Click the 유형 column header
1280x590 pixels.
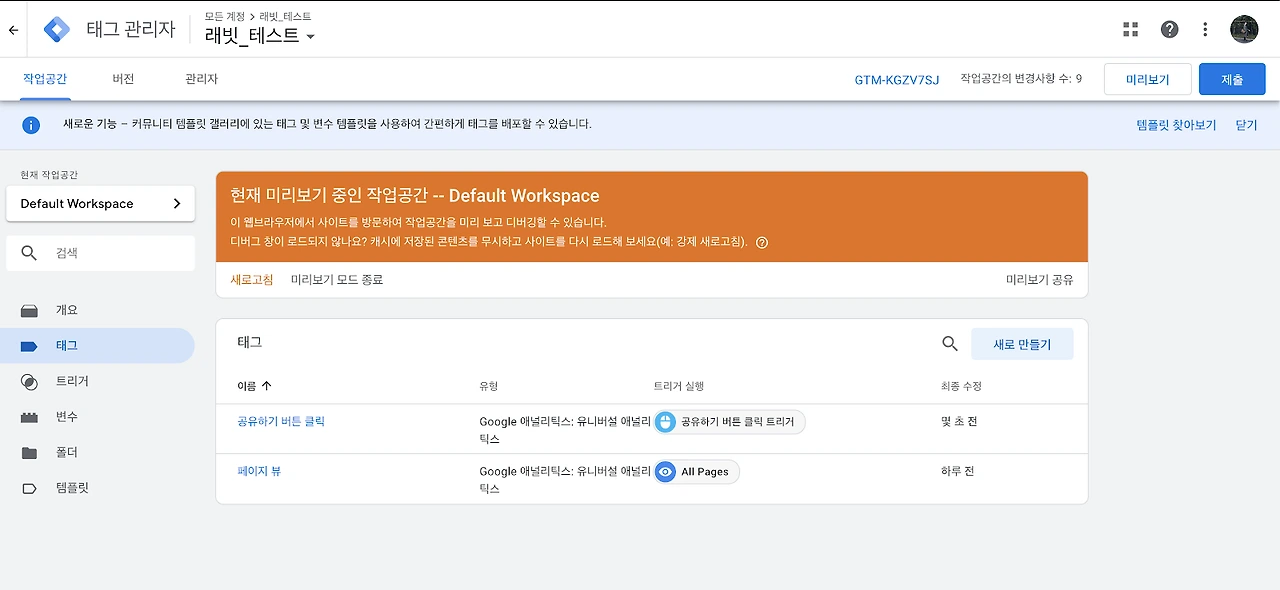click(489, 386)
